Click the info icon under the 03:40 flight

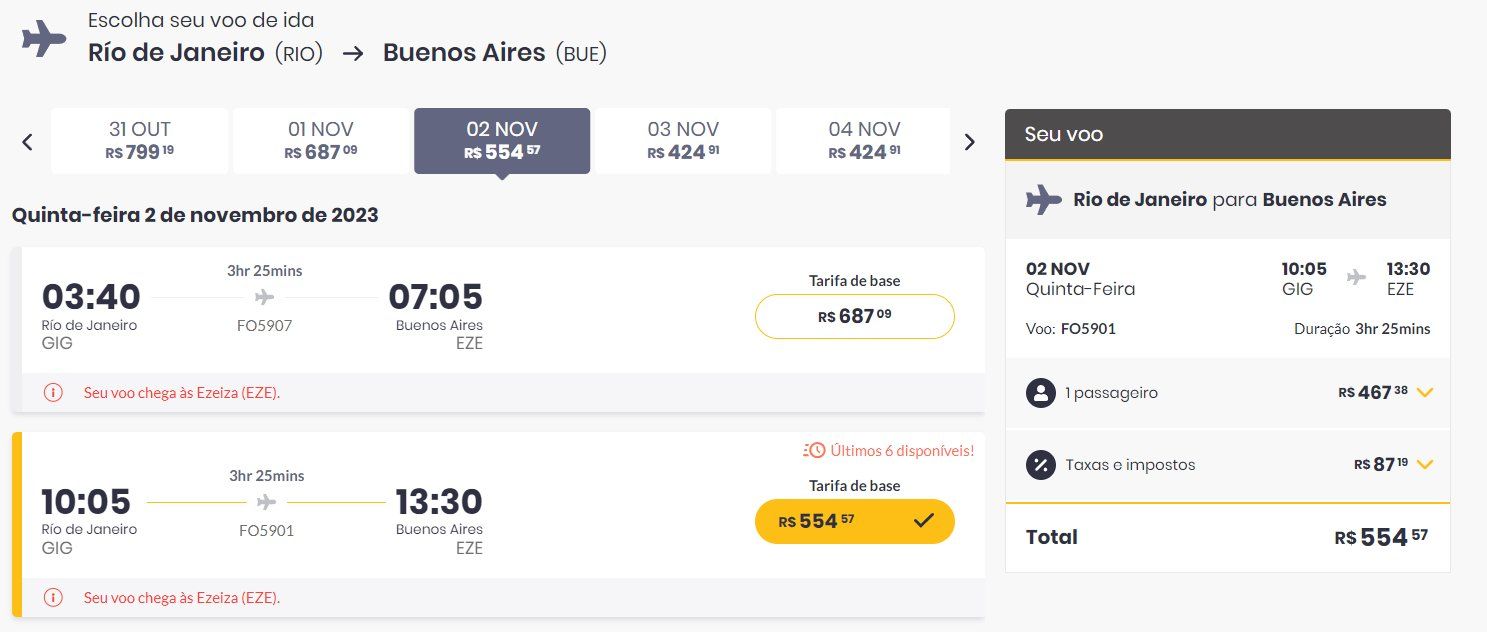coord(53,393)
